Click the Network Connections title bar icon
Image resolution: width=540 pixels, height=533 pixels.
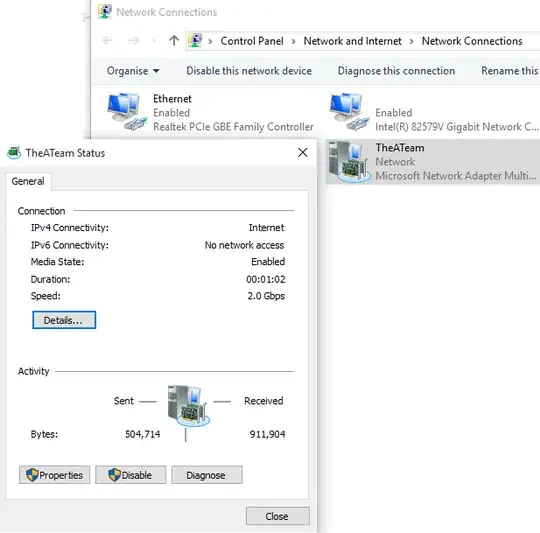[x=104, y=11]
